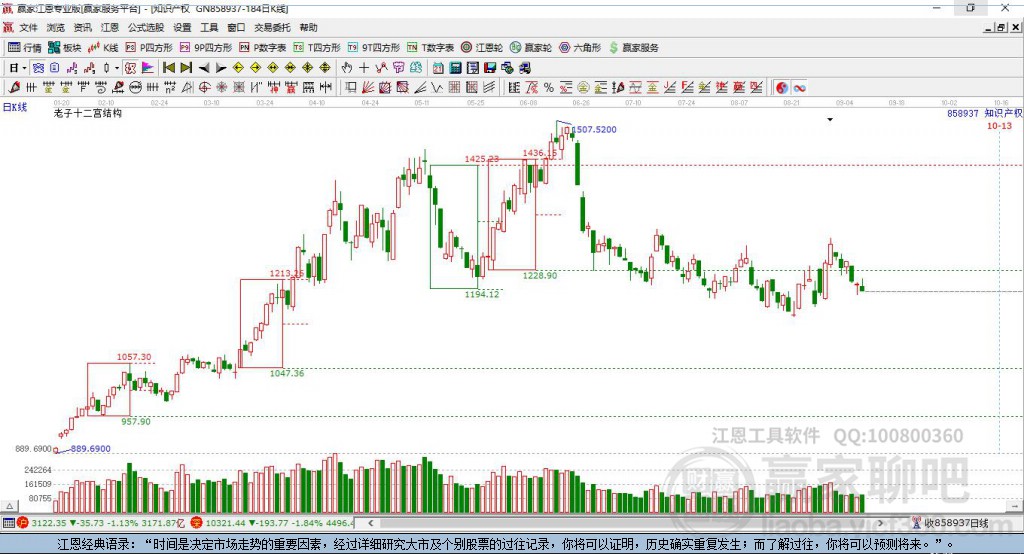Click the 知识产权 stock name label
Screen dimensions: 1024x554
pos(1003,113)
